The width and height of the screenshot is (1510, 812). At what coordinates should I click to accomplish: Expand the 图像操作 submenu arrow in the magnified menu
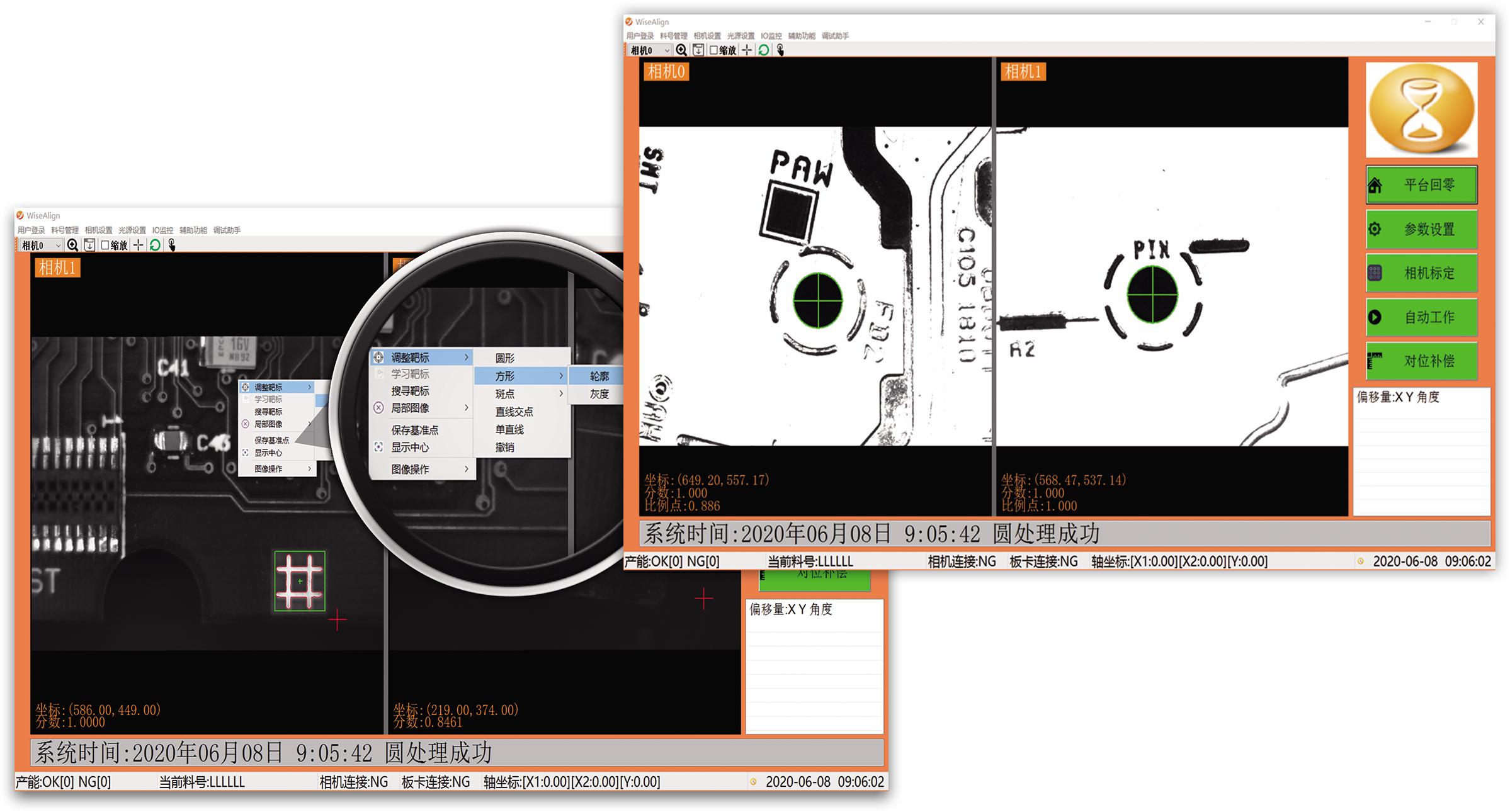[x=466, y=469]
